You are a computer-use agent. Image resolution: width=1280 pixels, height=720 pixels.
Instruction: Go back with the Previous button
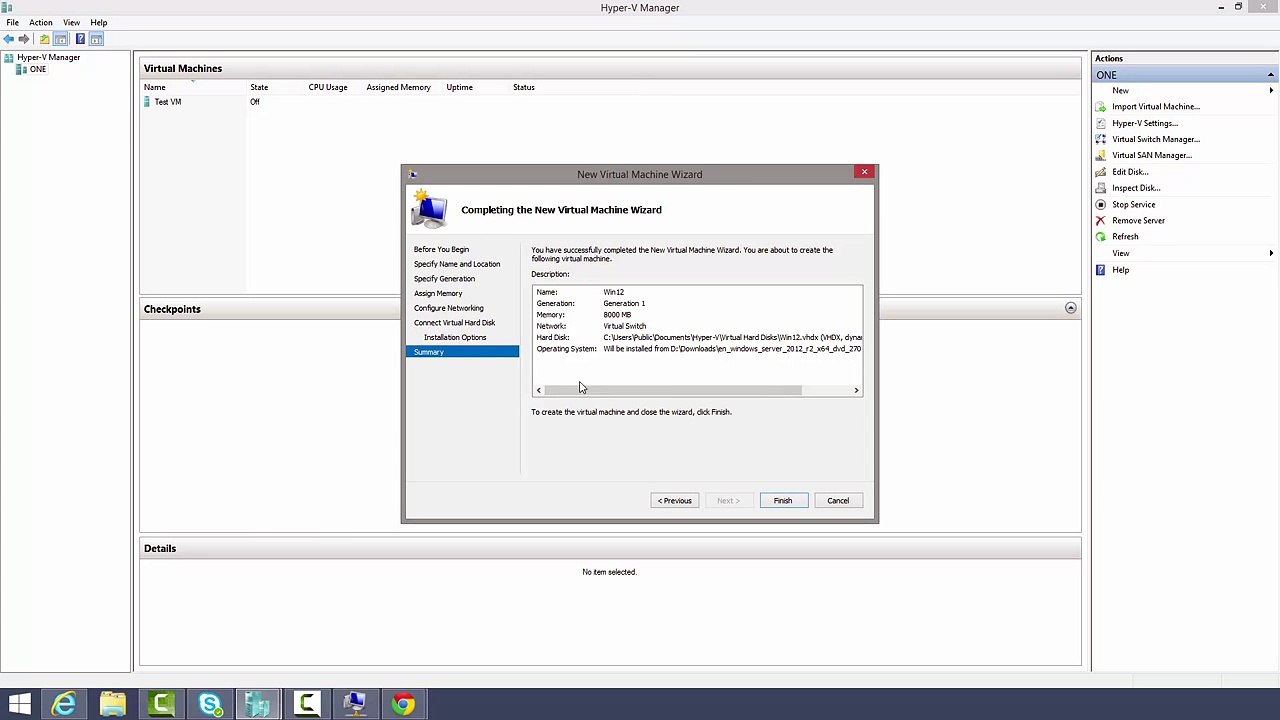tap(675, 501)
